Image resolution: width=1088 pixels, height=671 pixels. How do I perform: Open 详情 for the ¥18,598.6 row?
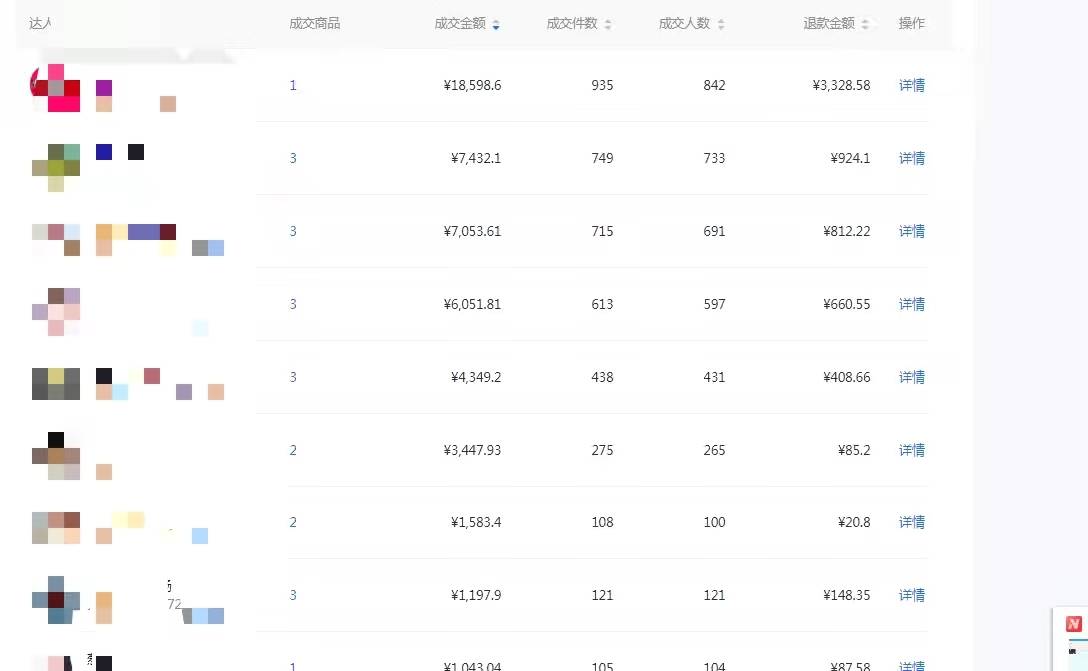tap(912, 85)
